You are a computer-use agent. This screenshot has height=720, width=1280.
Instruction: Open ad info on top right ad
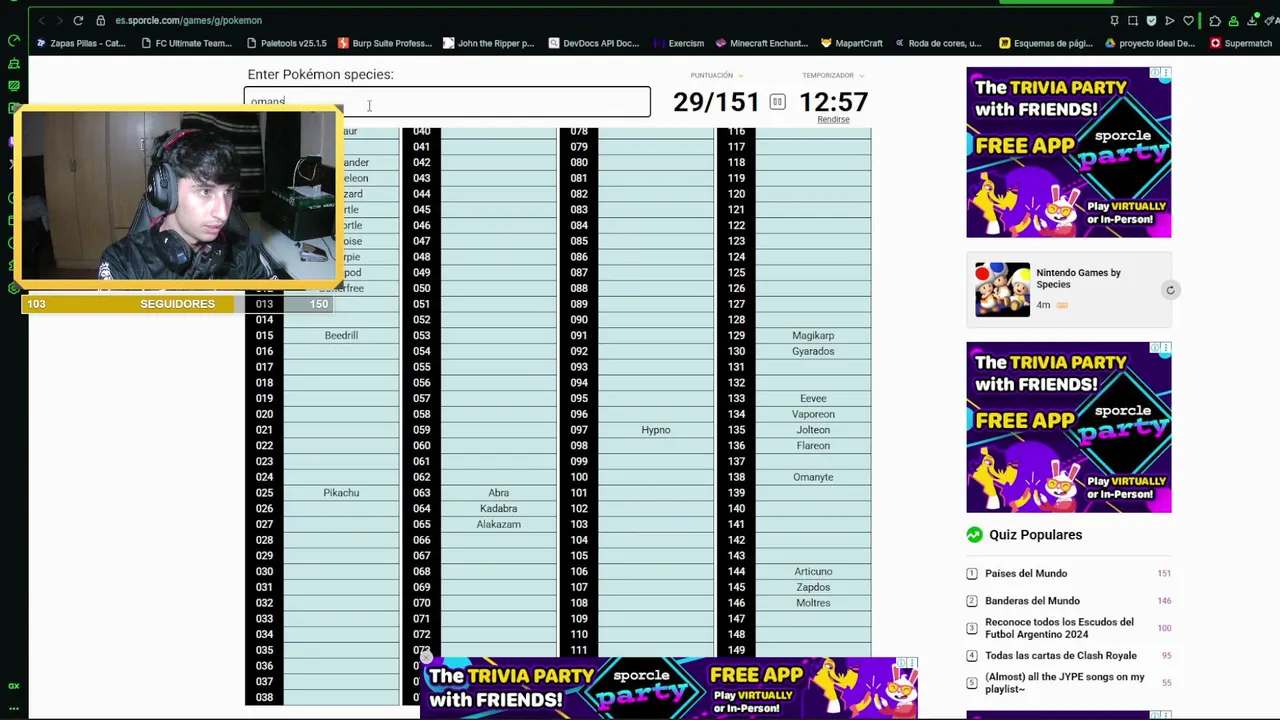click(1155, 73)
